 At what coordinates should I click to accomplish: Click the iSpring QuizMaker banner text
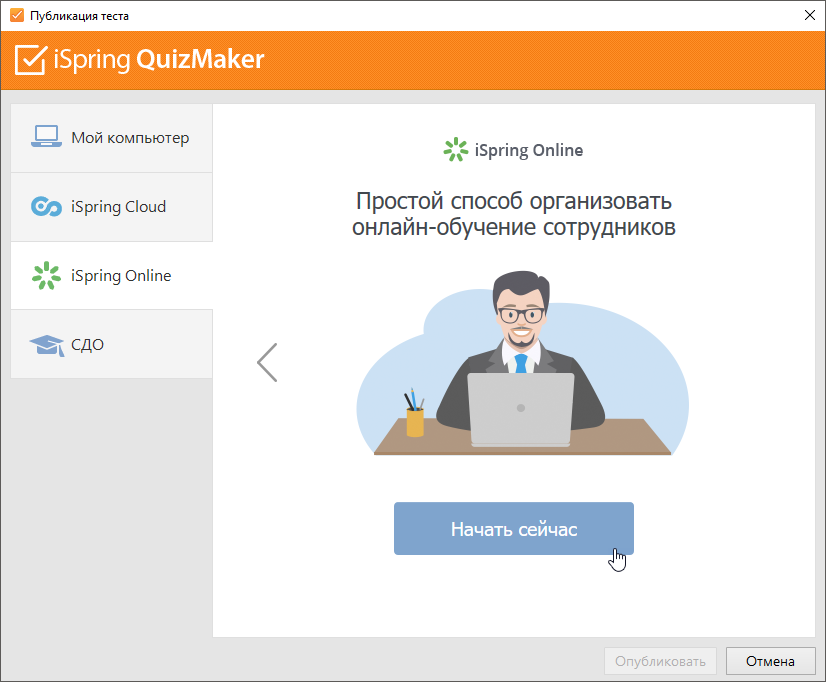click(159, 60)
